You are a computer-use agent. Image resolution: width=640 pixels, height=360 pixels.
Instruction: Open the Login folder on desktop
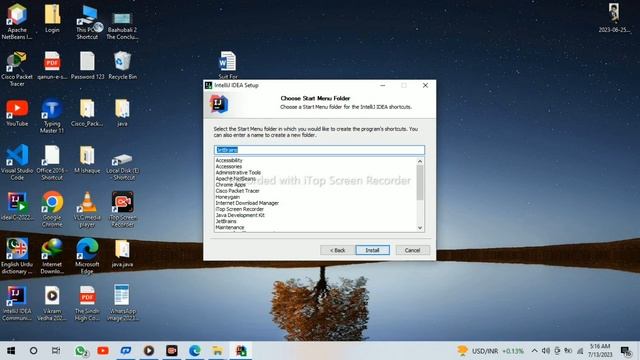click(52, 19)
